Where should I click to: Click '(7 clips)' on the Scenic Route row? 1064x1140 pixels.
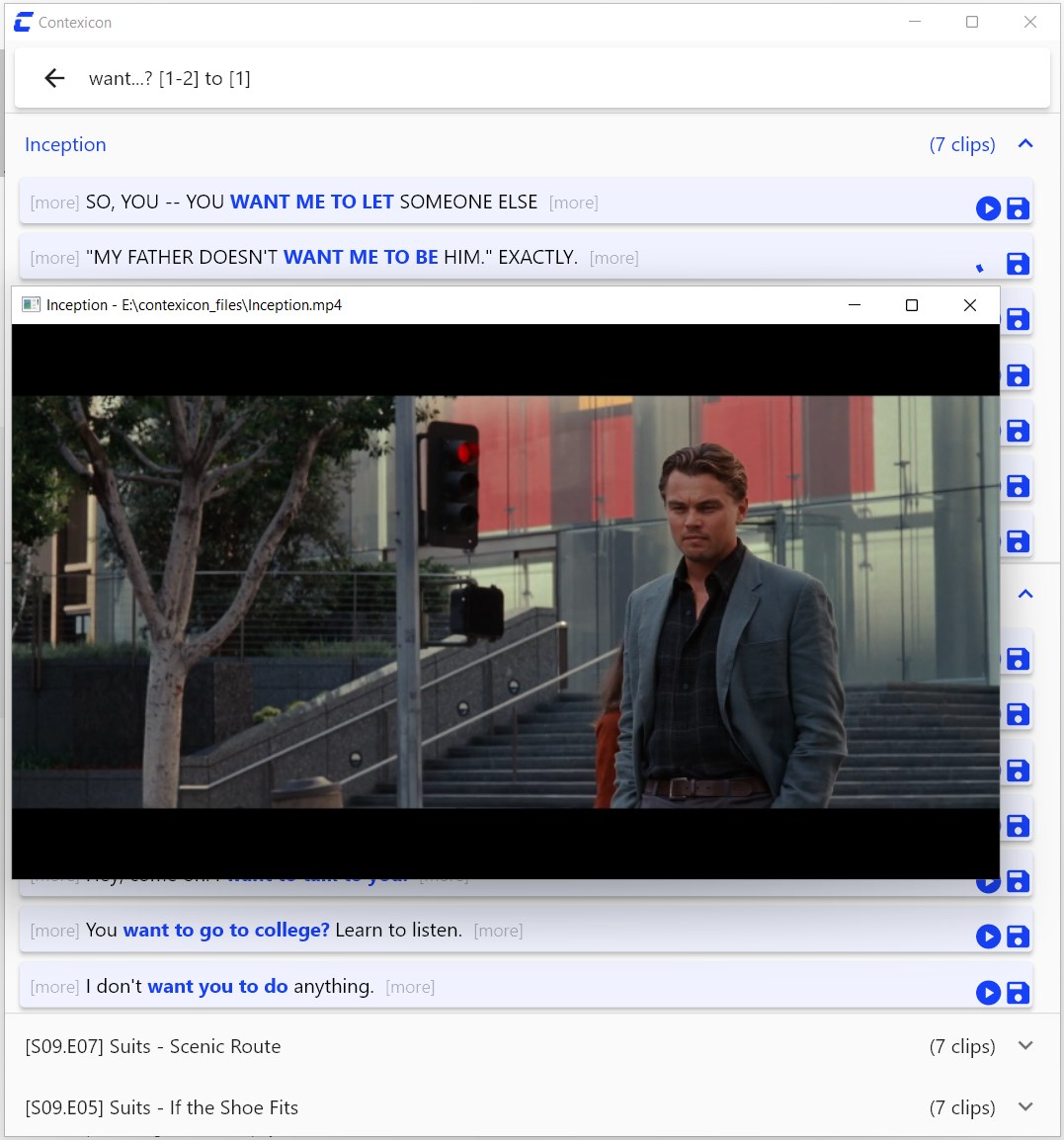[962, 1046]
